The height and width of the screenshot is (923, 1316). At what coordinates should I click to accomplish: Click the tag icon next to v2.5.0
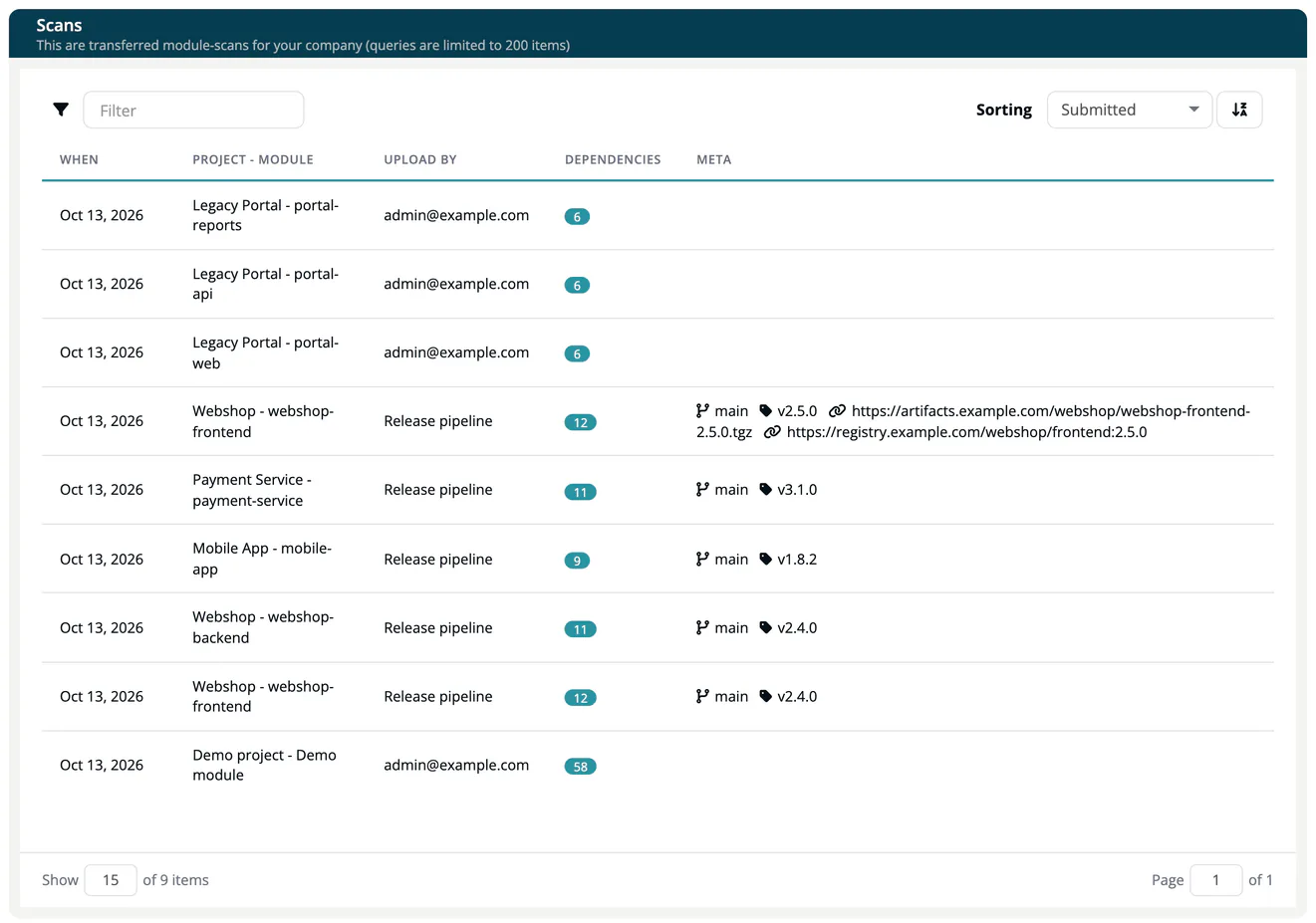[765, 410]
